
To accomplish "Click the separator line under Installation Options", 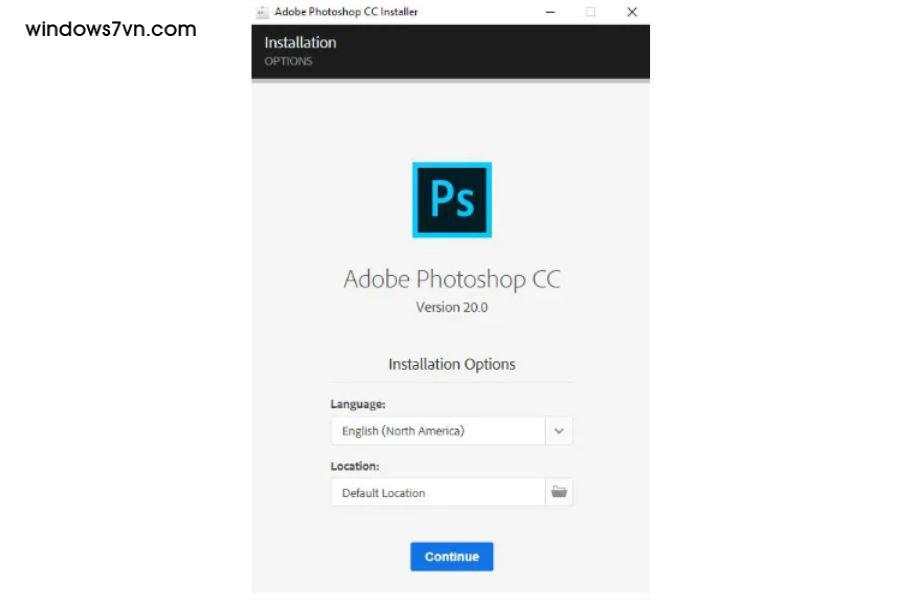I will (452, 381).
